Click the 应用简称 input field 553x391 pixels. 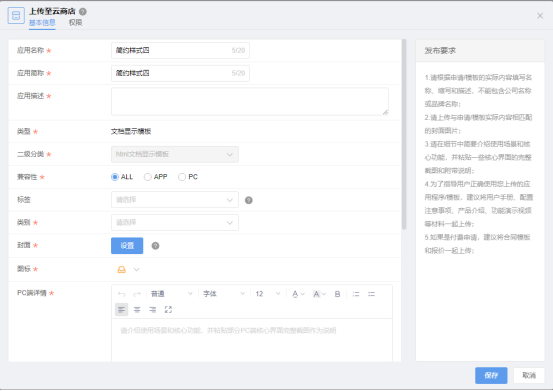coord(180,73)
